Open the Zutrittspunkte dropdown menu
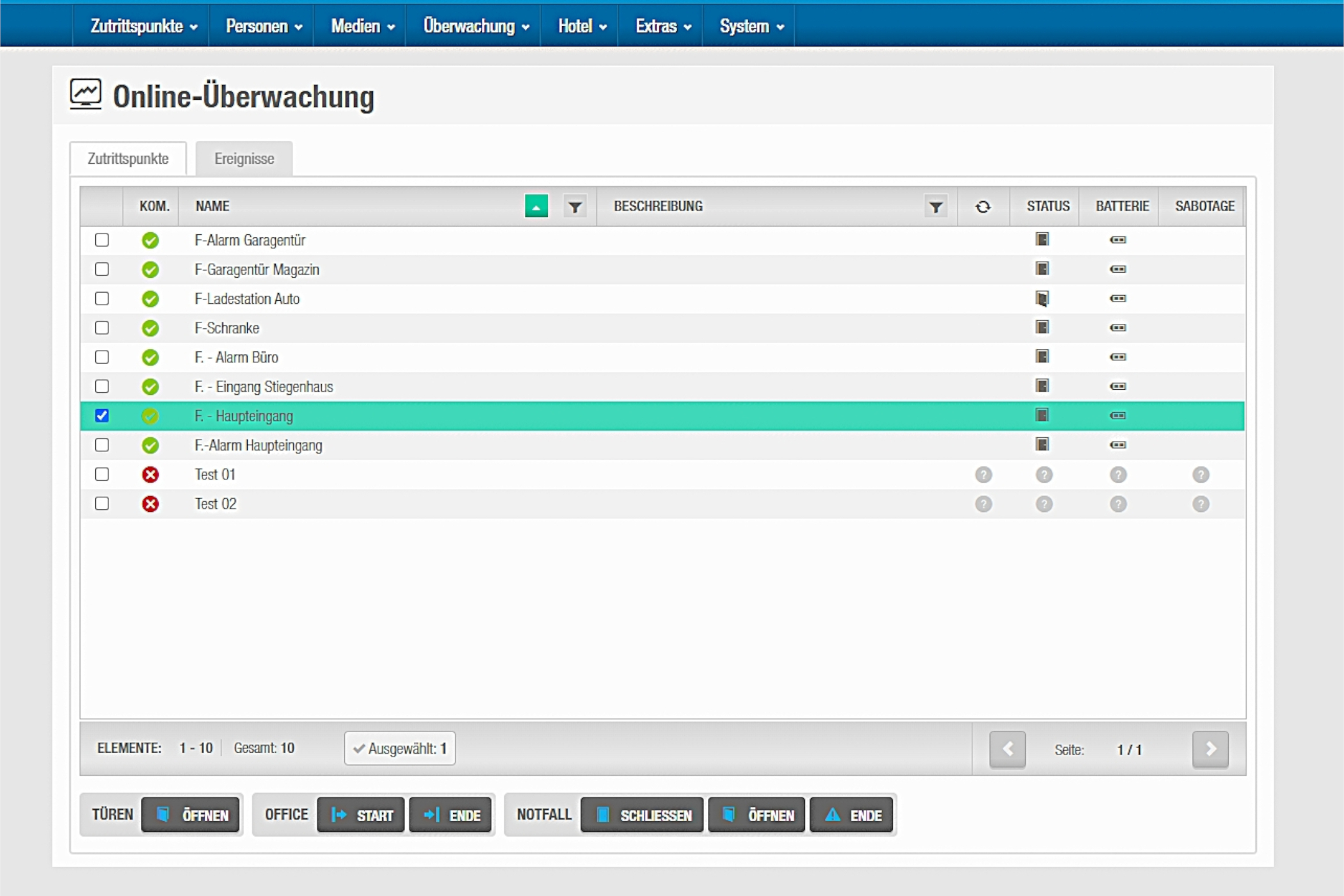The image size is (1344, 896). point(143,26)
